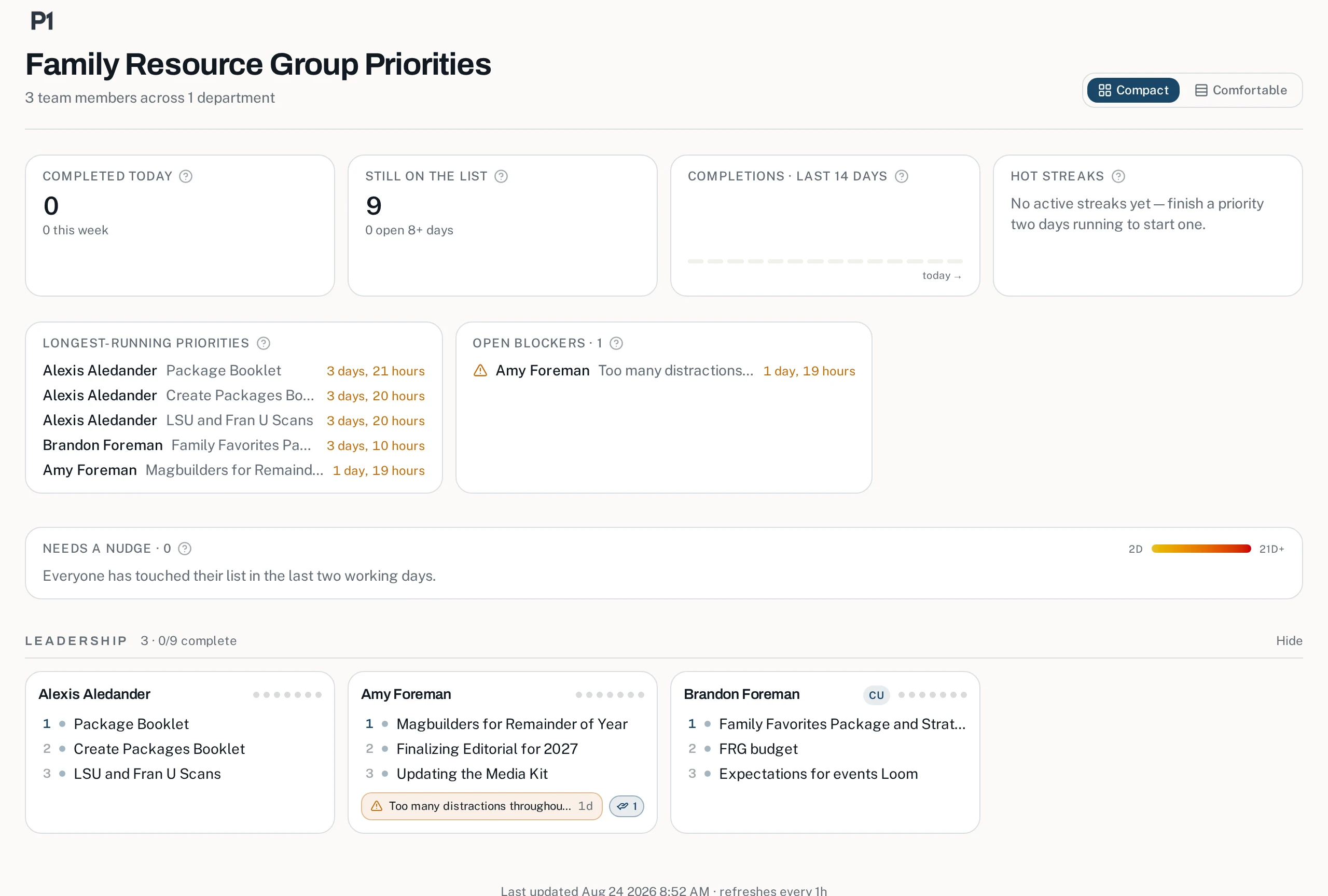
Task: Open the Too many distractions blocker chip
Action: coord(482,806)
